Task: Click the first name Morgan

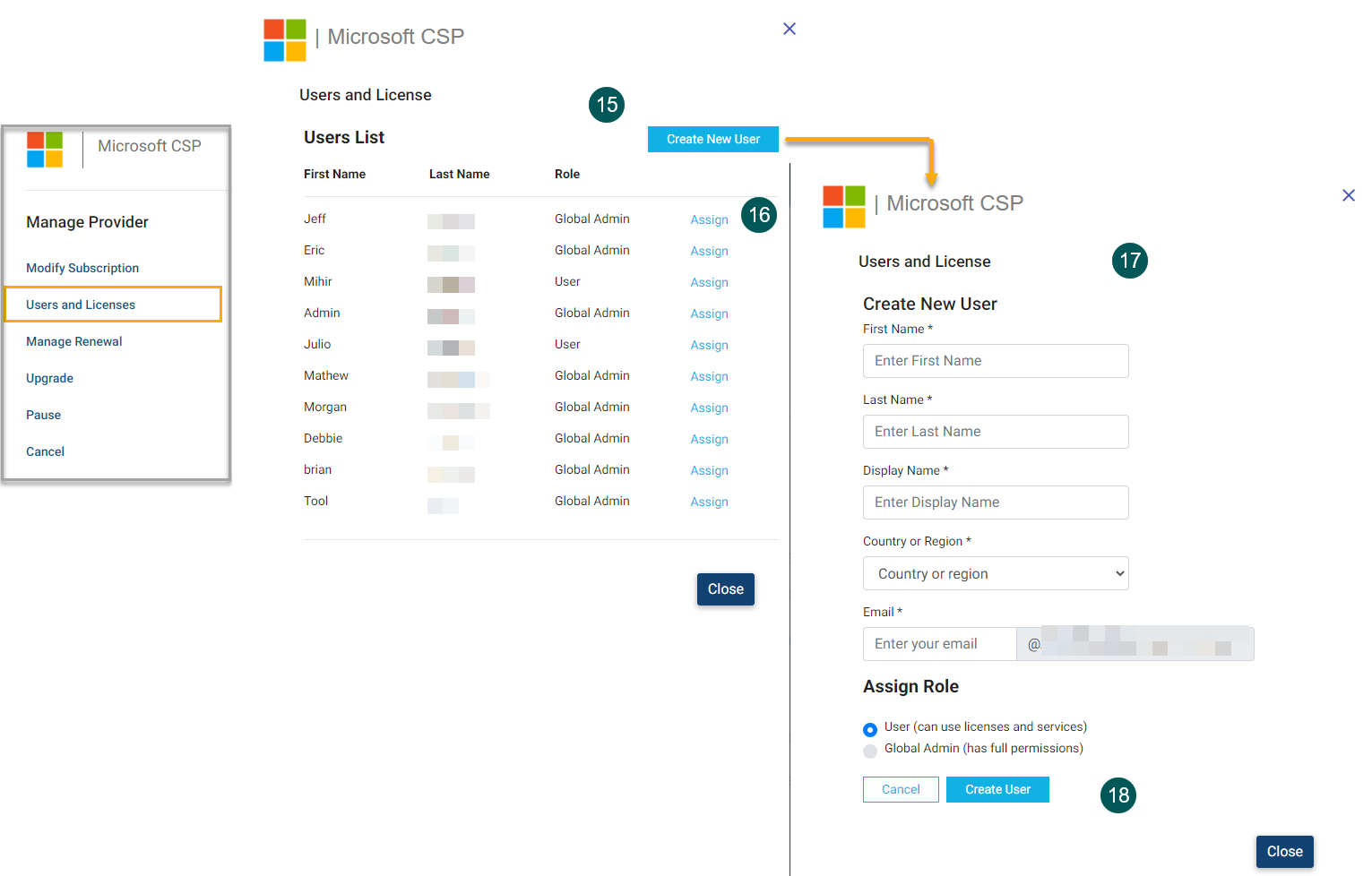Action: coord(325,407)
